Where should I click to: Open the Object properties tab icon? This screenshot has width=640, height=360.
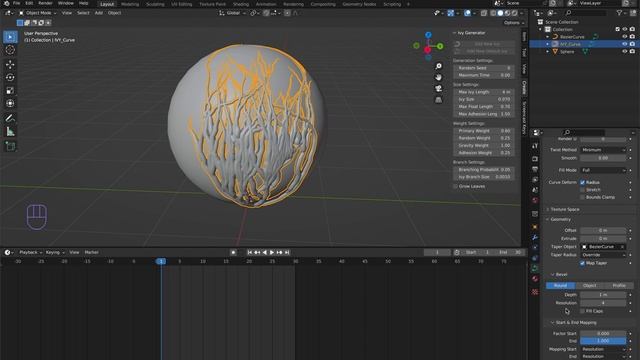click(x=535, y=227)
